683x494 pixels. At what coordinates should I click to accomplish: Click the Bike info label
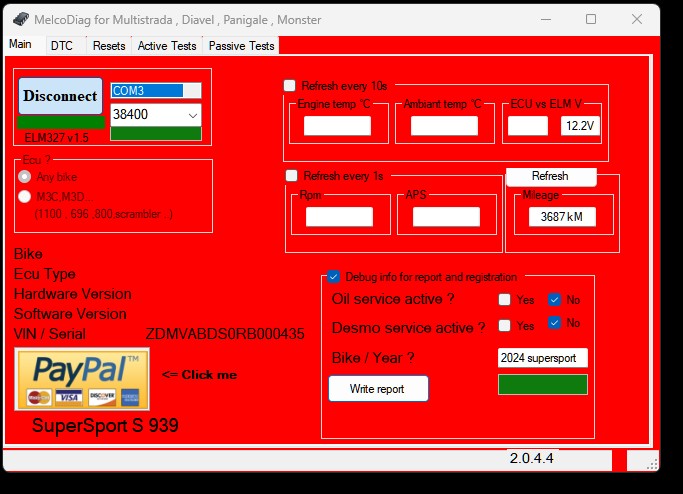click(28, 254)
